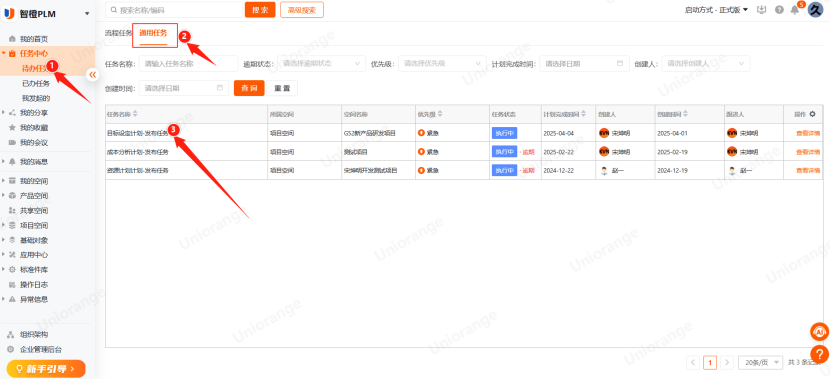The height and width of the screenshot is (379, 830).
Task: Open the 优先级 filter dropdown
Action: (x=442, y=64)
